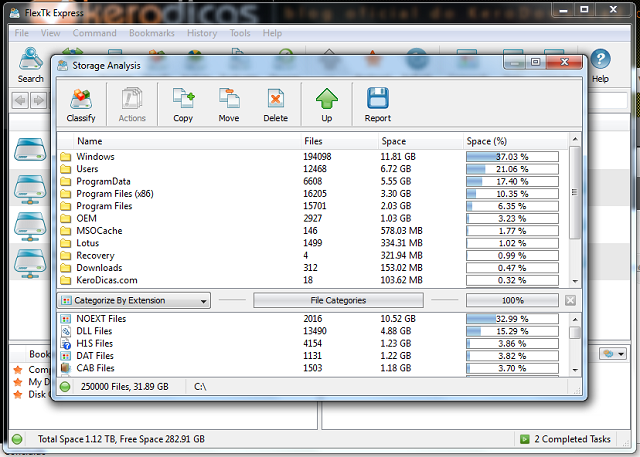This screenshot has width=640, height=457.
Task: Select the DAT Files category row
Action: tap(312, 356)
